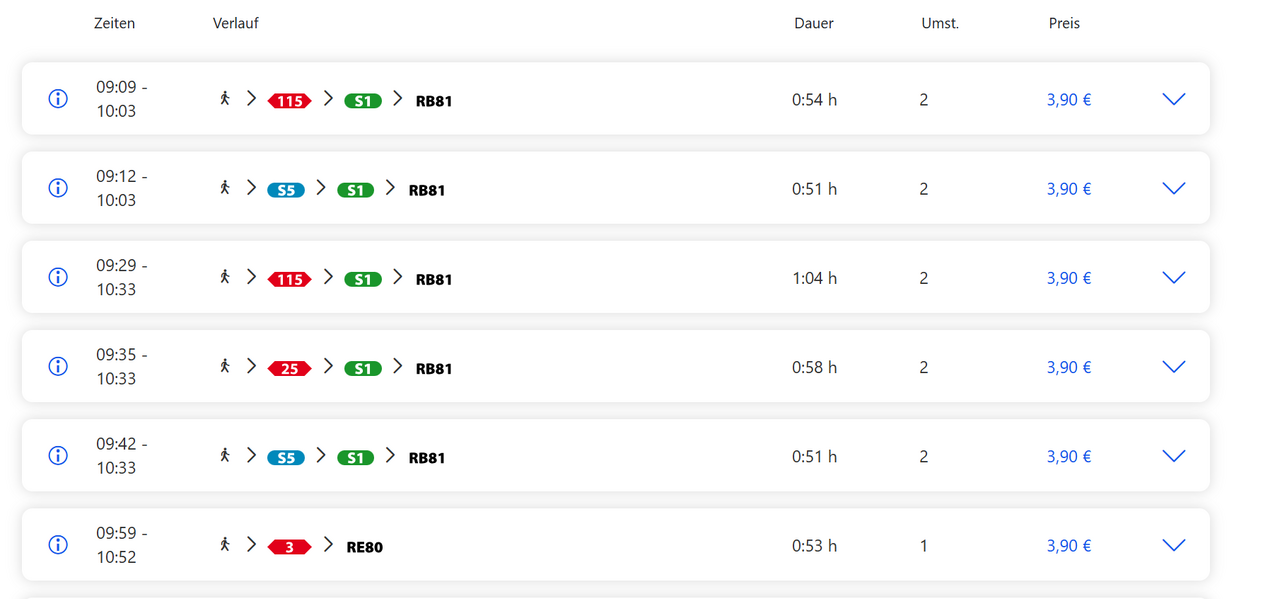The height and width of the screenshot is (599, 1280).
Task: Click 3,90 € price of 09:29 connection
Action: [1069, 278]
